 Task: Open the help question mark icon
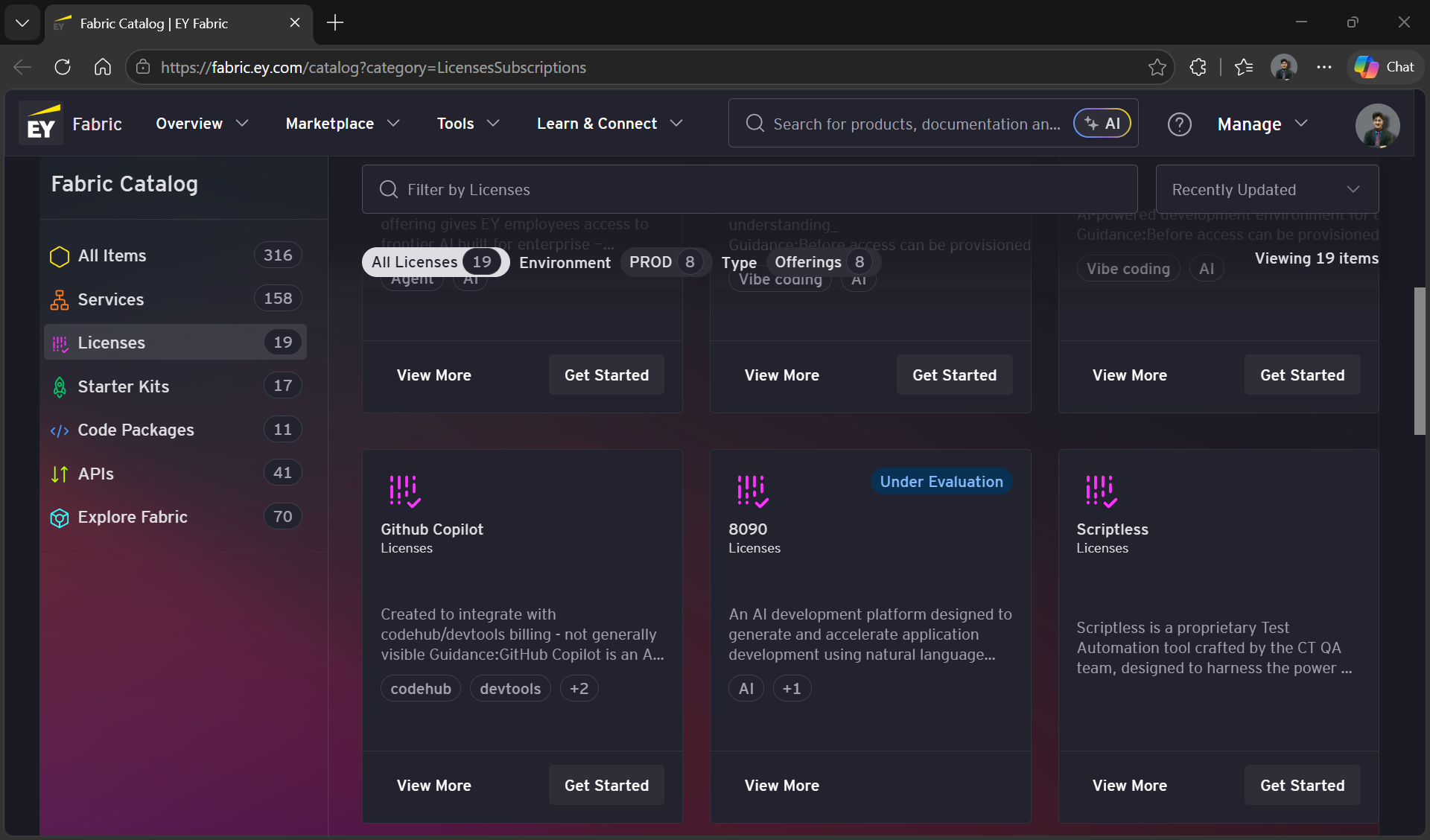1179,124
